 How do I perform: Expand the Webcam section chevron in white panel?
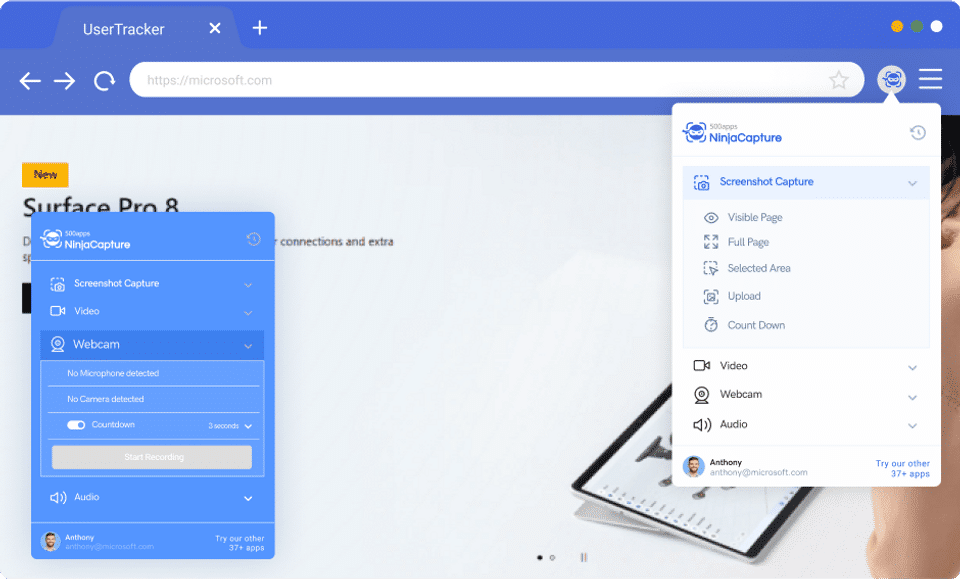point(912,398)
